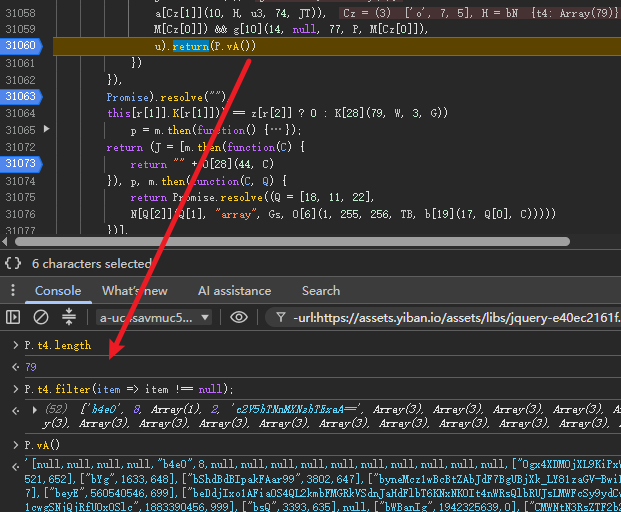The image size is (621, 512).
Task: Click horizontal scrollbar of code editor
Action: 292,242
